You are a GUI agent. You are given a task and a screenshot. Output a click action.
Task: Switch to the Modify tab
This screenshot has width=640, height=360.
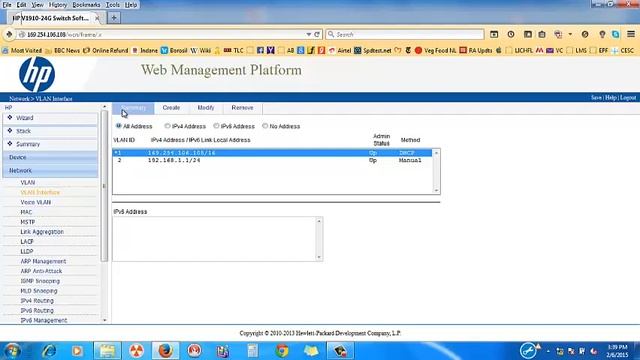[206, 108]
